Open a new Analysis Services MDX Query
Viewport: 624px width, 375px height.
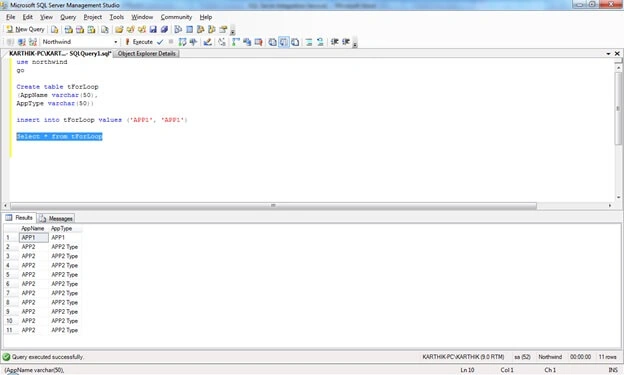68,29
